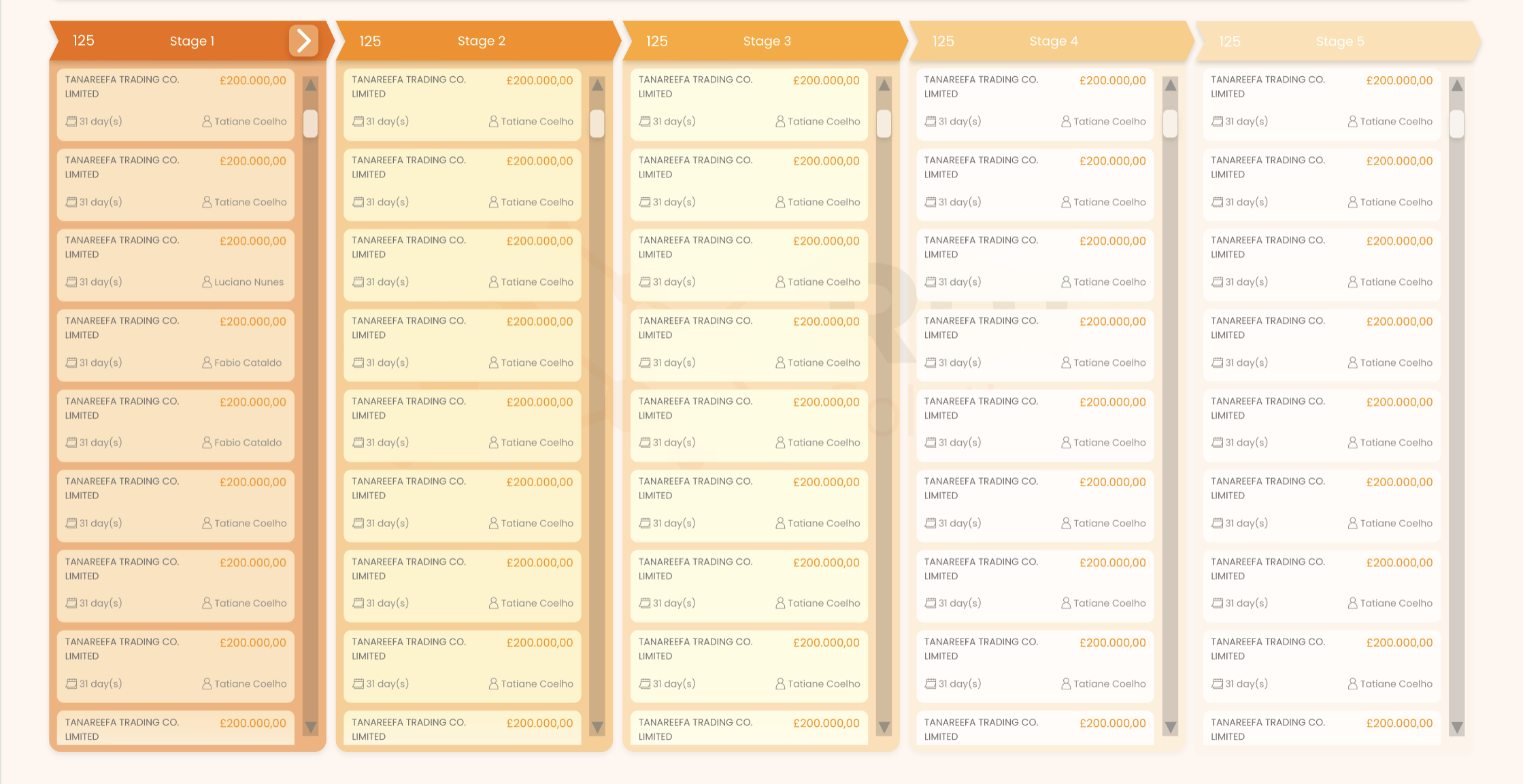1523x784 pixels.
Task: Select the Stage 4 column header
Action: pos(1053,41)
